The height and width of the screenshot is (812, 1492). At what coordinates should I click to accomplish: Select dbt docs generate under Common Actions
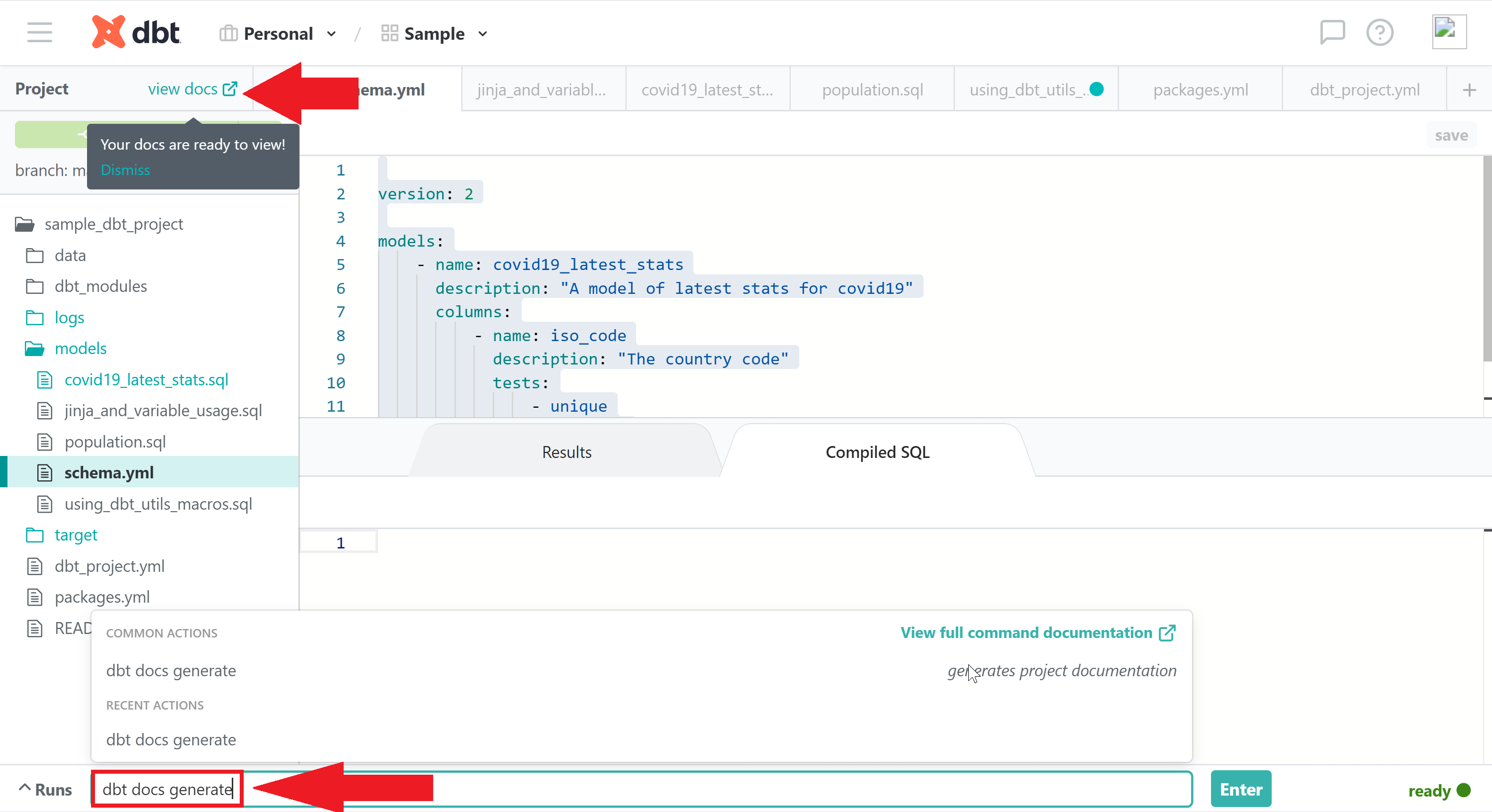(x=171, y=671)
